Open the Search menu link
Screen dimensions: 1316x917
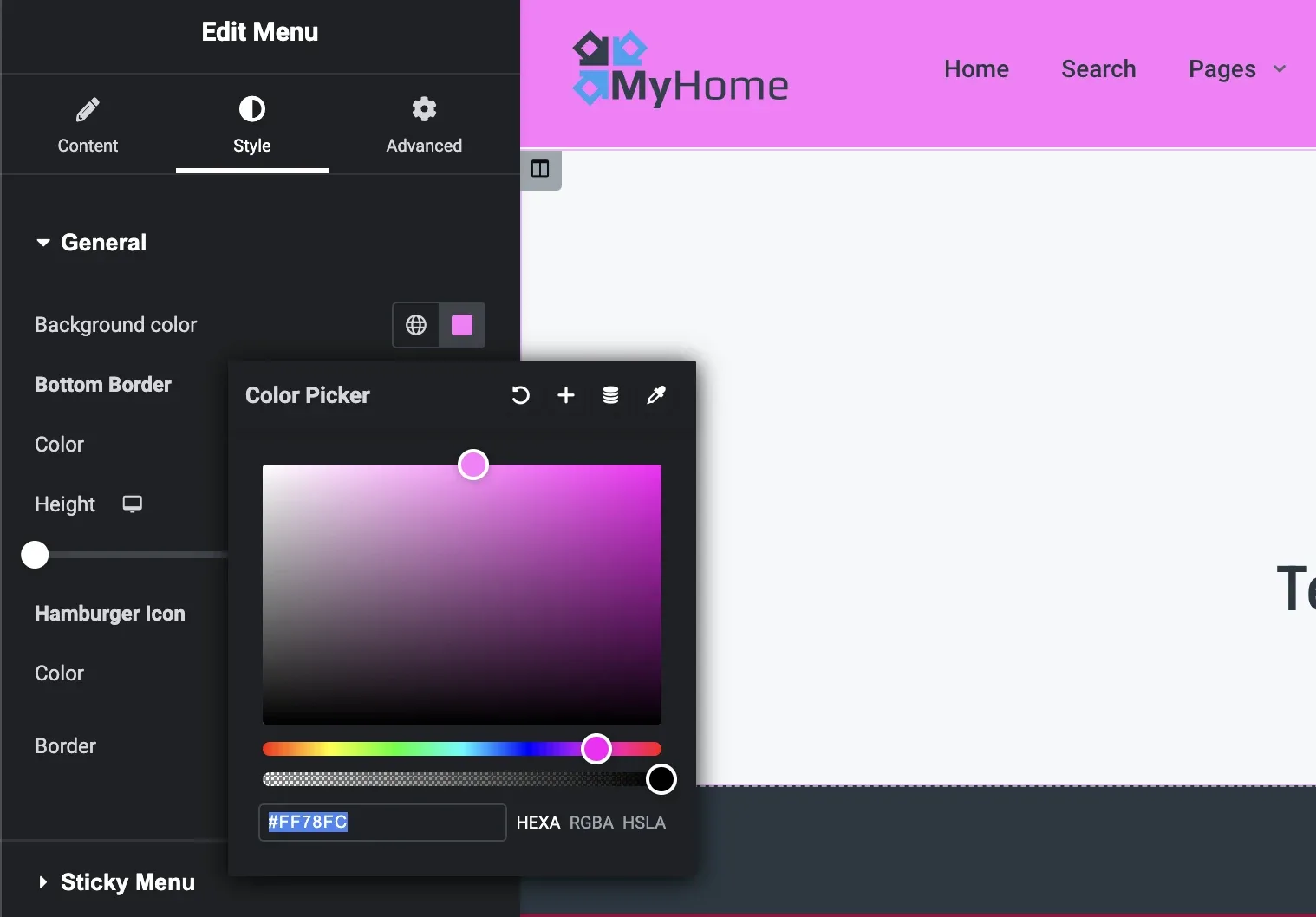1098,69
